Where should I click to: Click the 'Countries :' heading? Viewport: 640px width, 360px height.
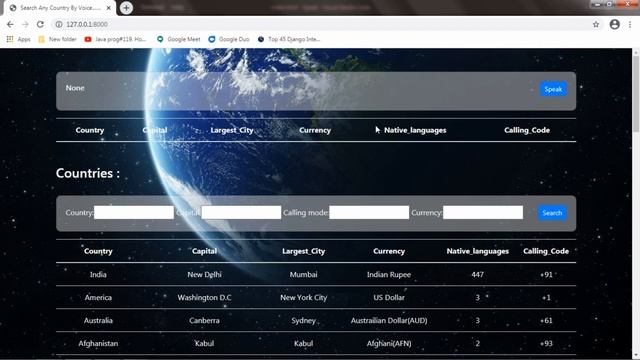tap(88, 173)
